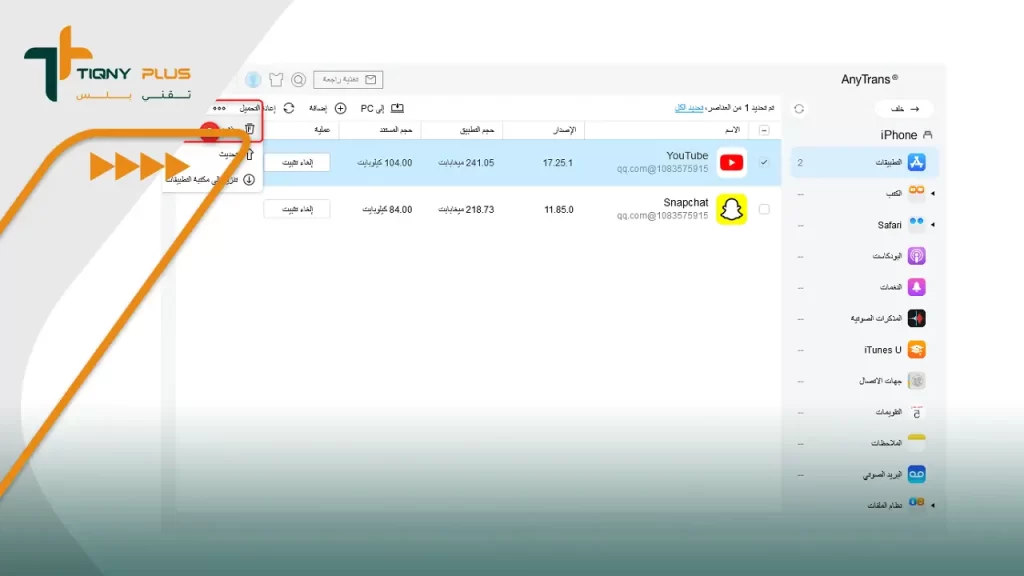The height and width of the screenshot is (576, 1024).
Task: Click the Snapchat ghost app icon
Action: coord(731,210)
